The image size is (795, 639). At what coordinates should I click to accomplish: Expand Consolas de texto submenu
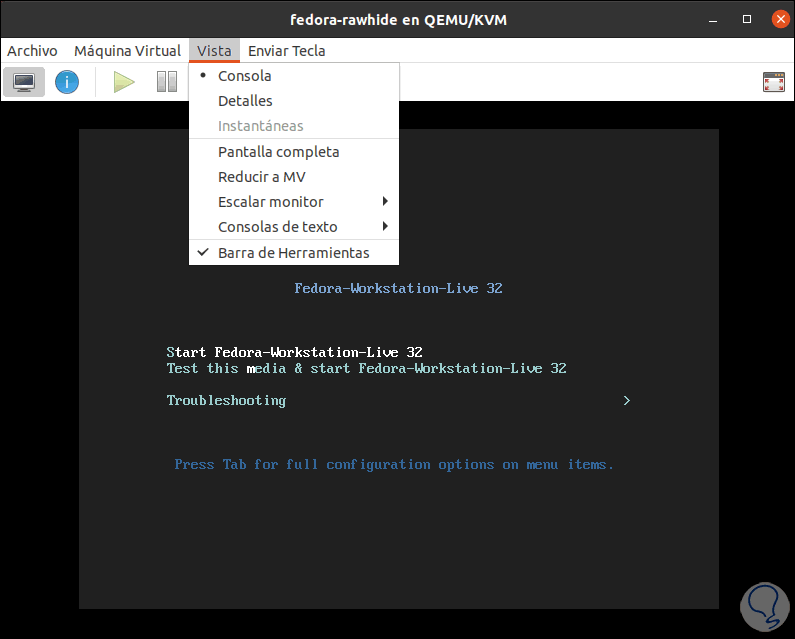294,227
